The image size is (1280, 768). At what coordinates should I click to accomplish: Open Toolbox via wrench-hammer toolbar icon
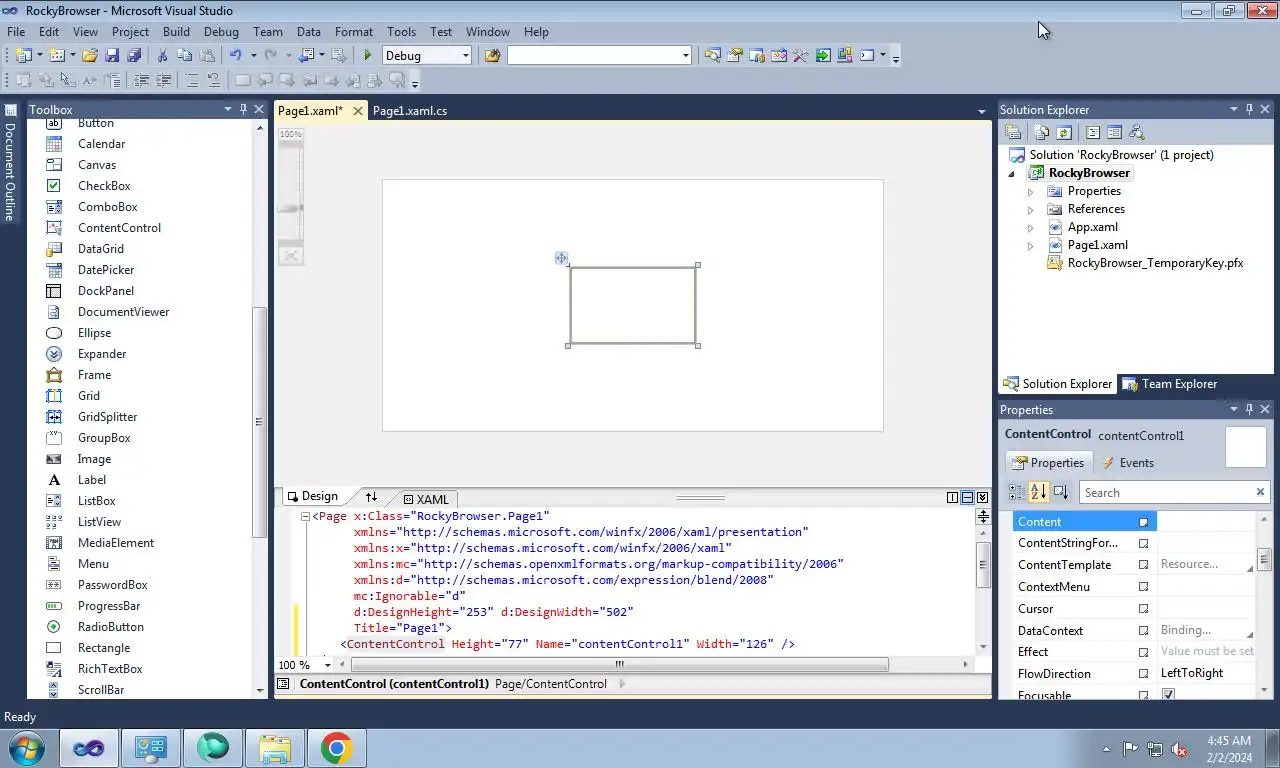(x=800, y=55)
